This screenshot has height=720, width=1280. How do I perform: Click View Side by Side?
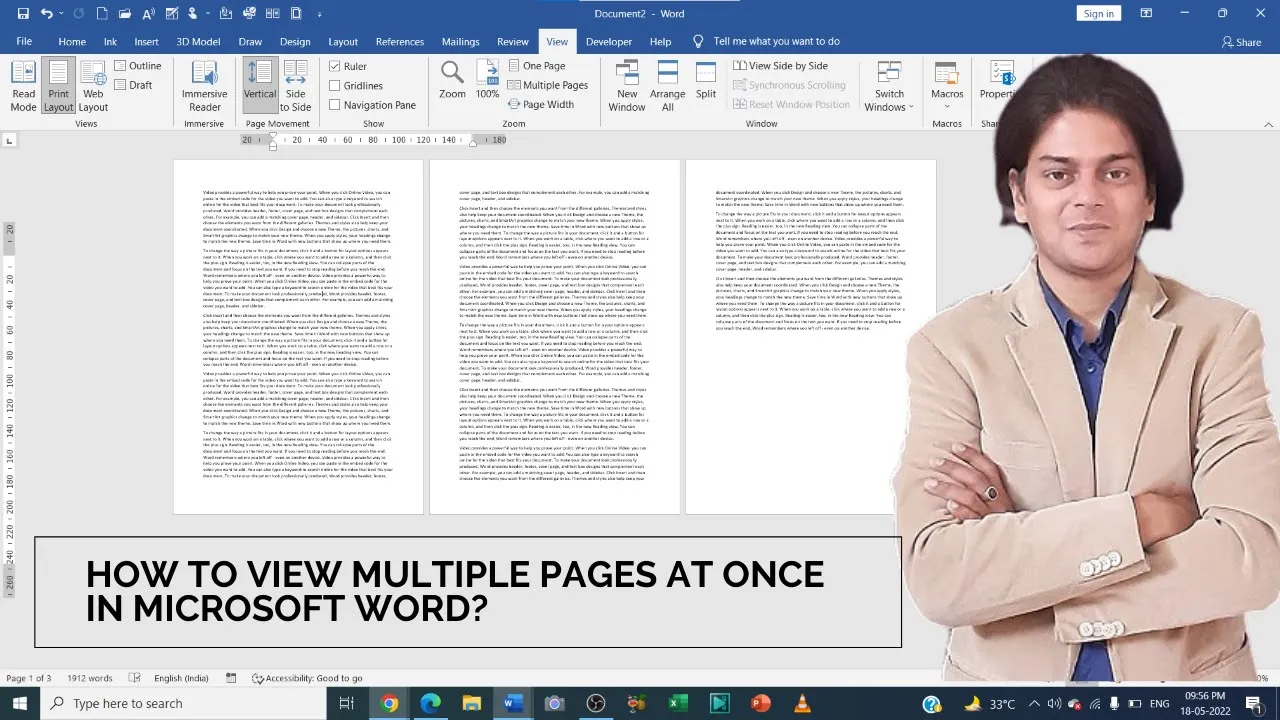click(781, 66)
